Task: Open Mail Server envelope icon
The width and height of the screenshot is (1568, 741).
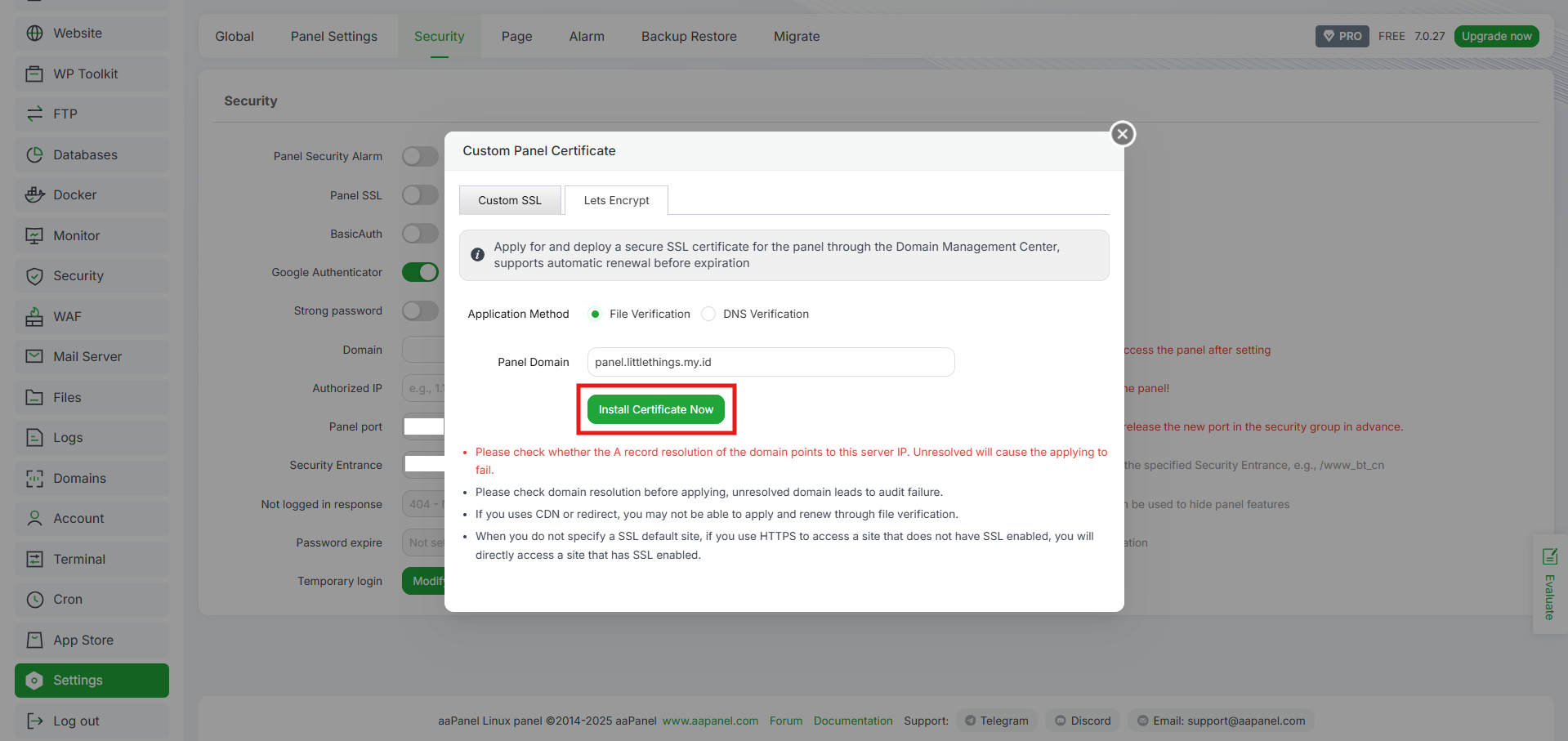Action: click(x=34, y=357)
